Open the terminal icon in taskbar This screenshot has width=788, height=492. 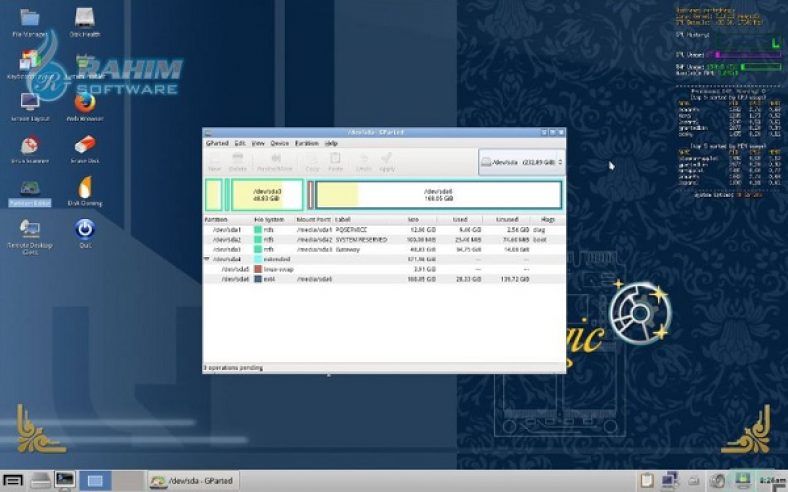pos(65,480)
